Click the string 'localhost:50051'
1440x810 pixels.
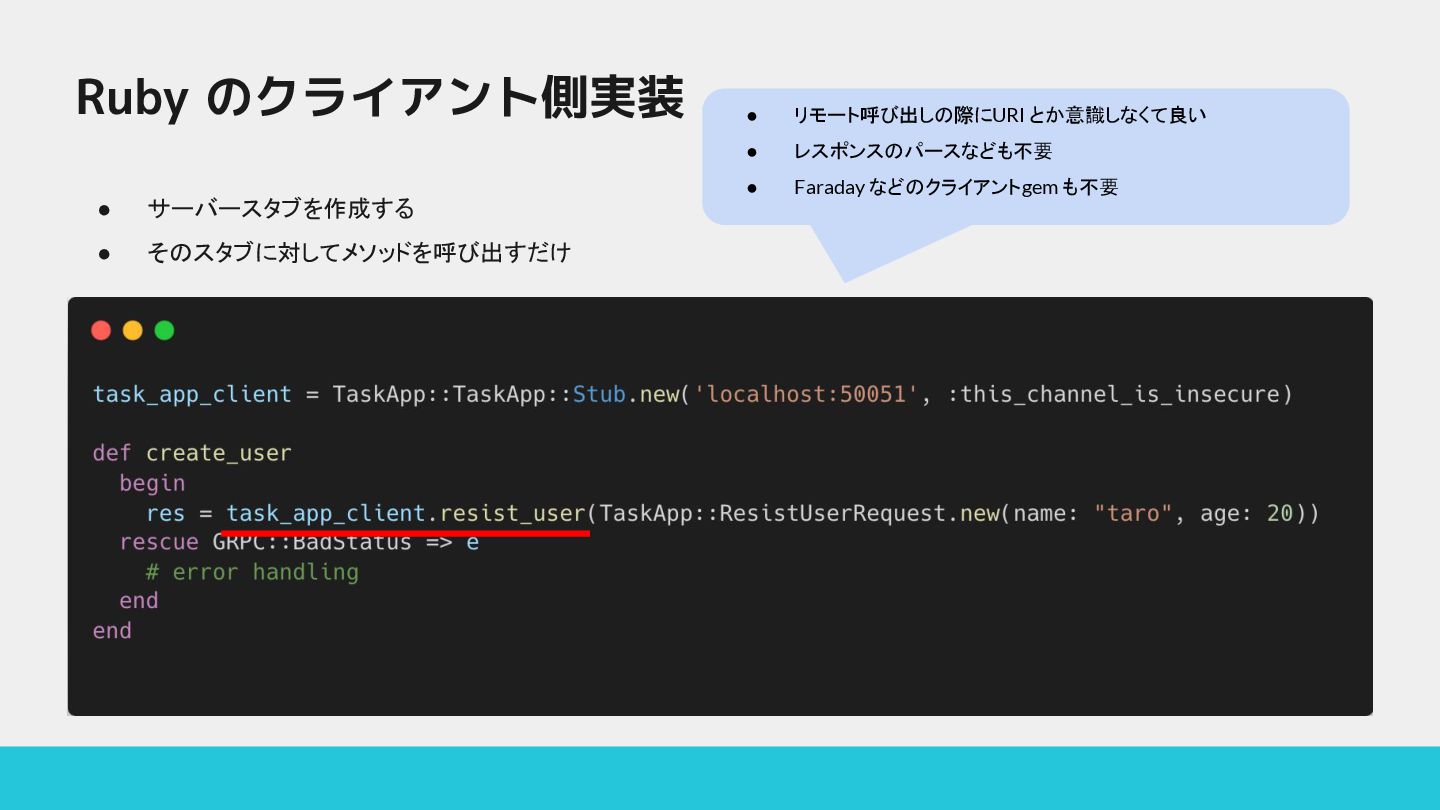[806, 394]
